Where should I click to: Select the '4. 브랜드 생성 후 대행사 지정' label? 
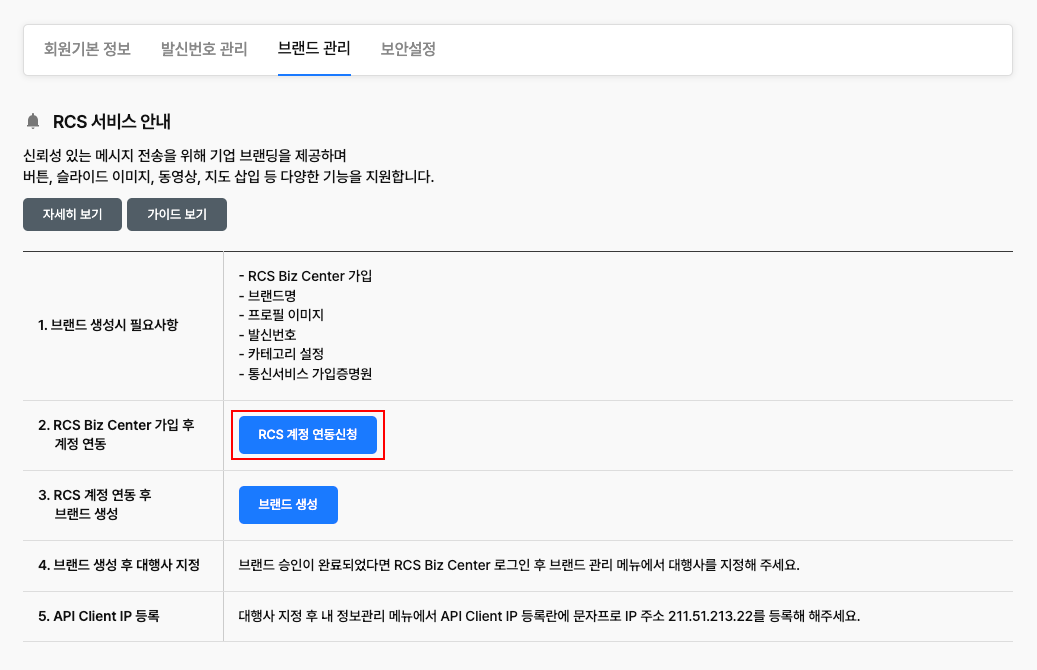[118, 566]
